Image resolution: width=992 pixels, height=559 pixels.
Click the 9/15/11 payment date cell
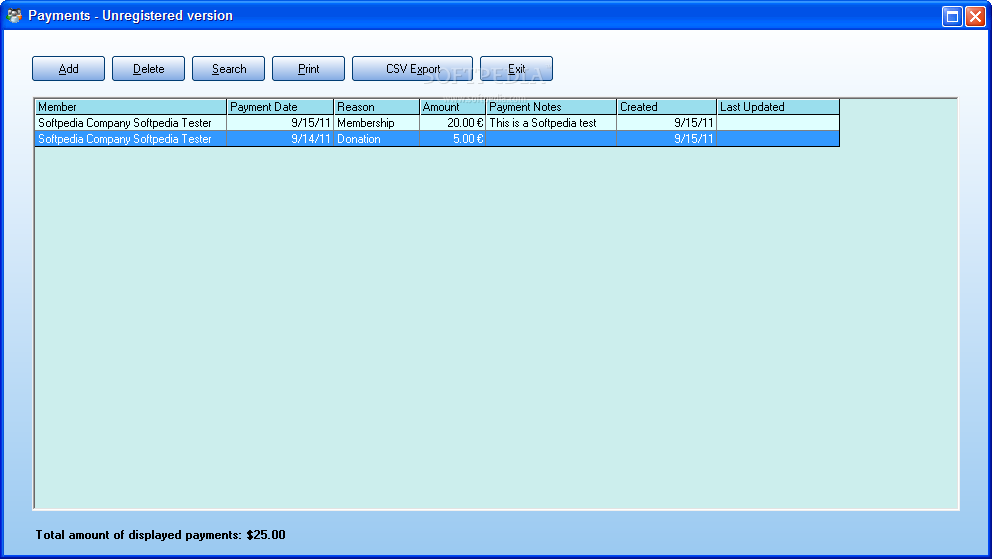coord(280,123)
